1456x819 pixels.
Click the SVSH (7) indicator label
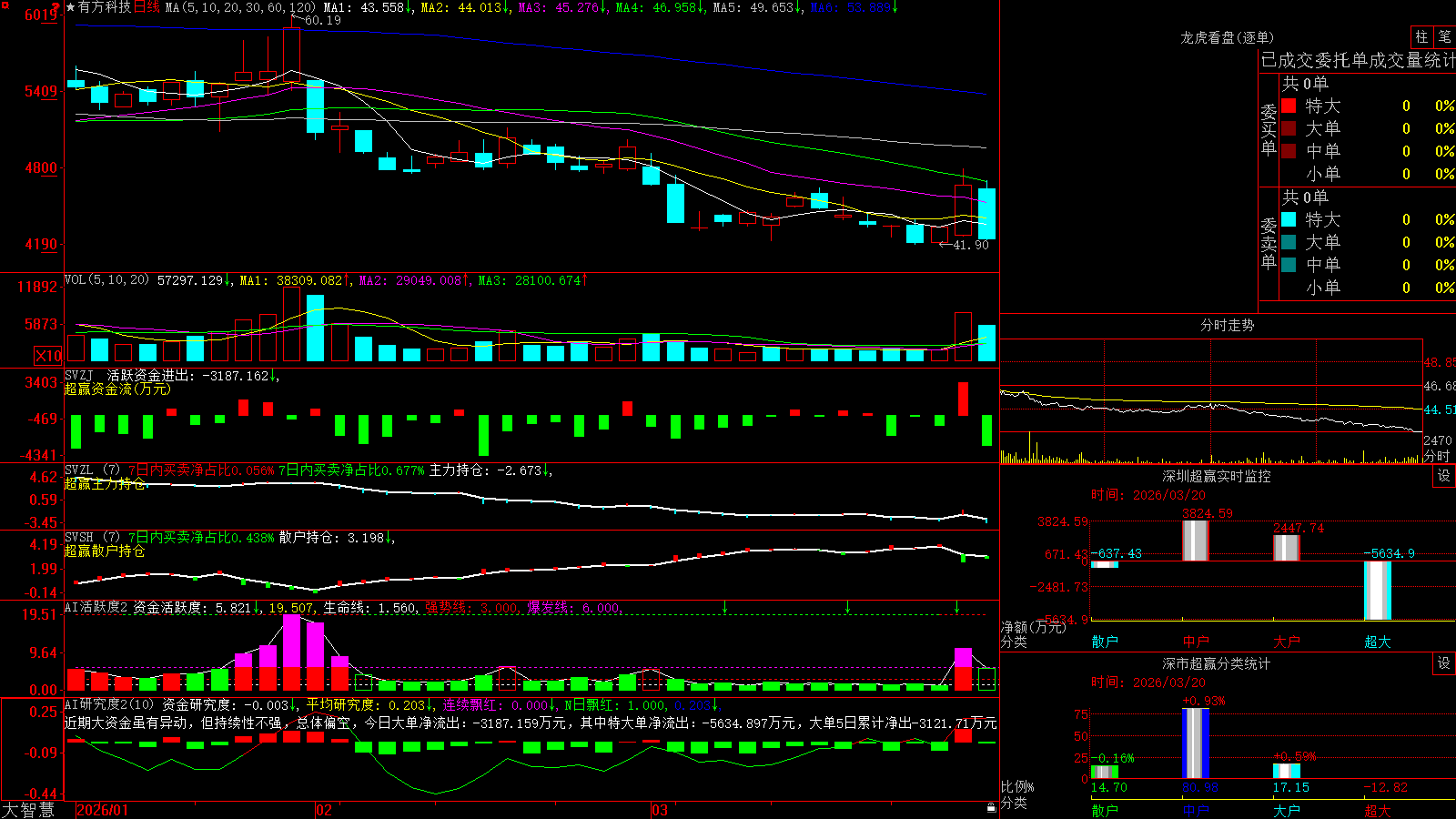pos(92,537)
